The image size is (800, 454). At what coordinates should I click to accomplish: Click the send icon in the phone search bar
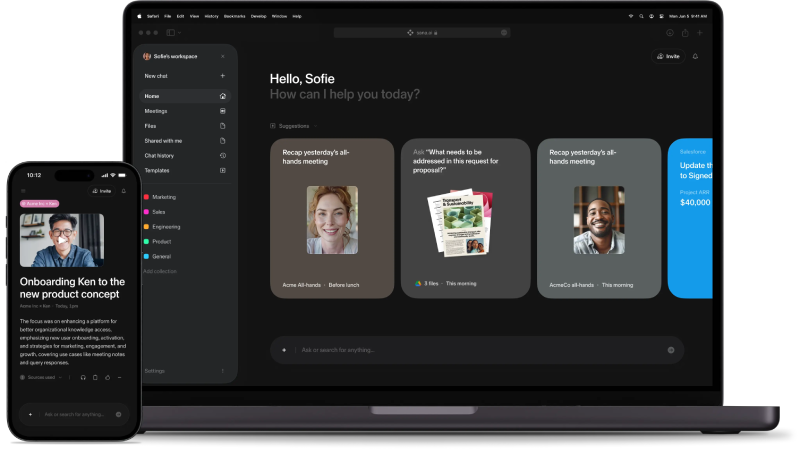tap(118, 414)
